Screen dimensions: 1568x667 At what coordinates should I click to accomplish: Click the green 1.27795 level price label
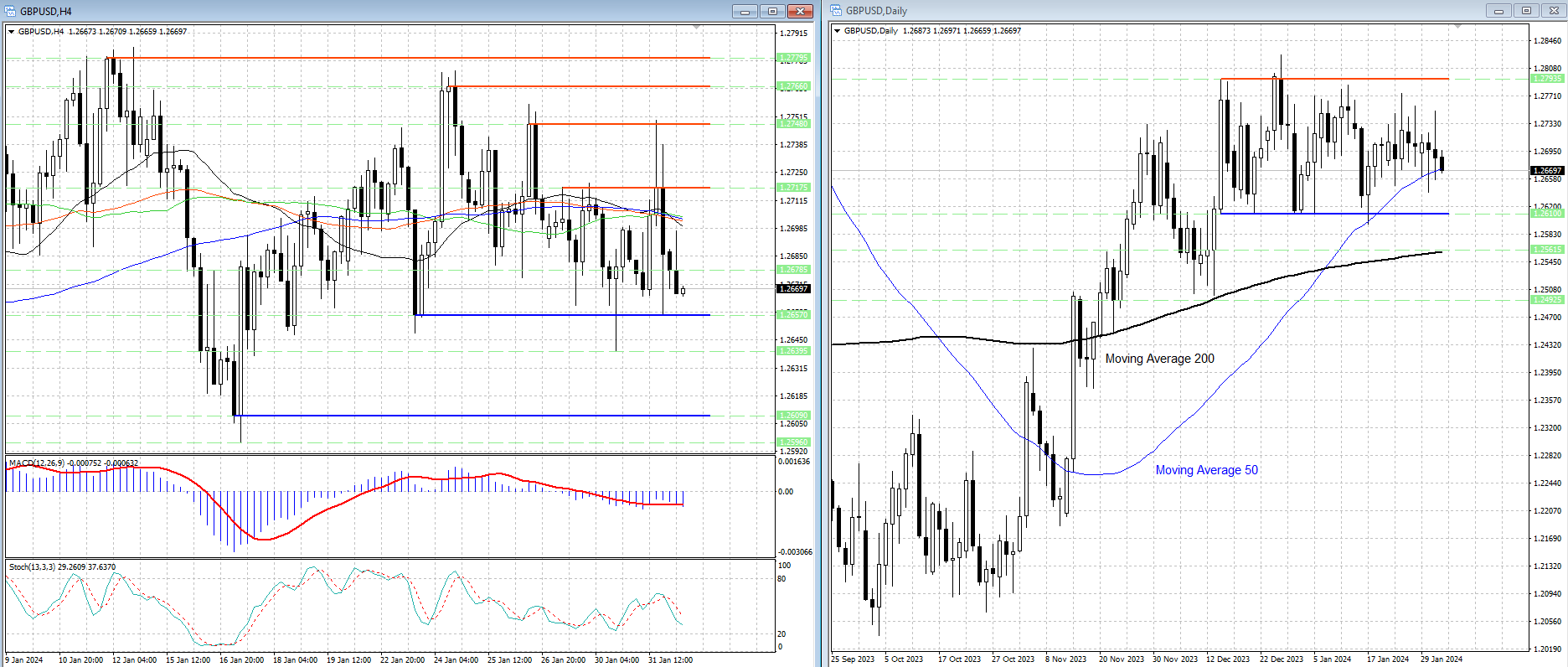coord(793,58)
